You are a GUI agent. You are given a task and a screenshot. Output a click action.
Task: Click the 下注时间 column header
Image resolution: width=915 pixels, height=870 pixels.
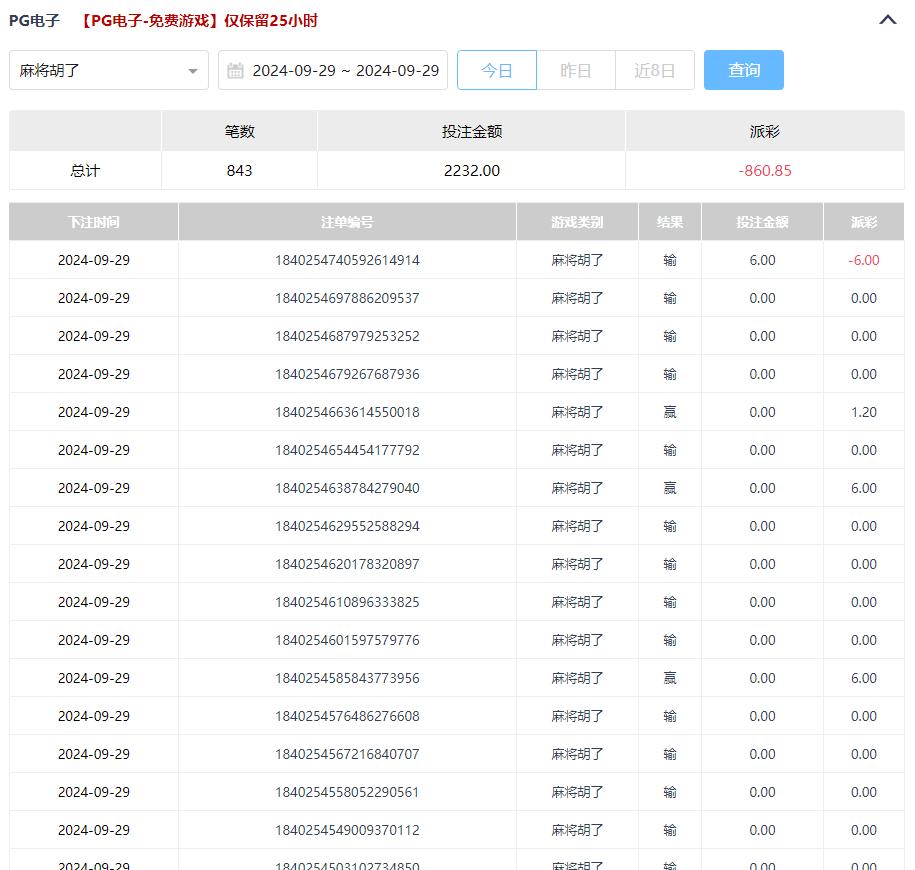click(94, 222)
